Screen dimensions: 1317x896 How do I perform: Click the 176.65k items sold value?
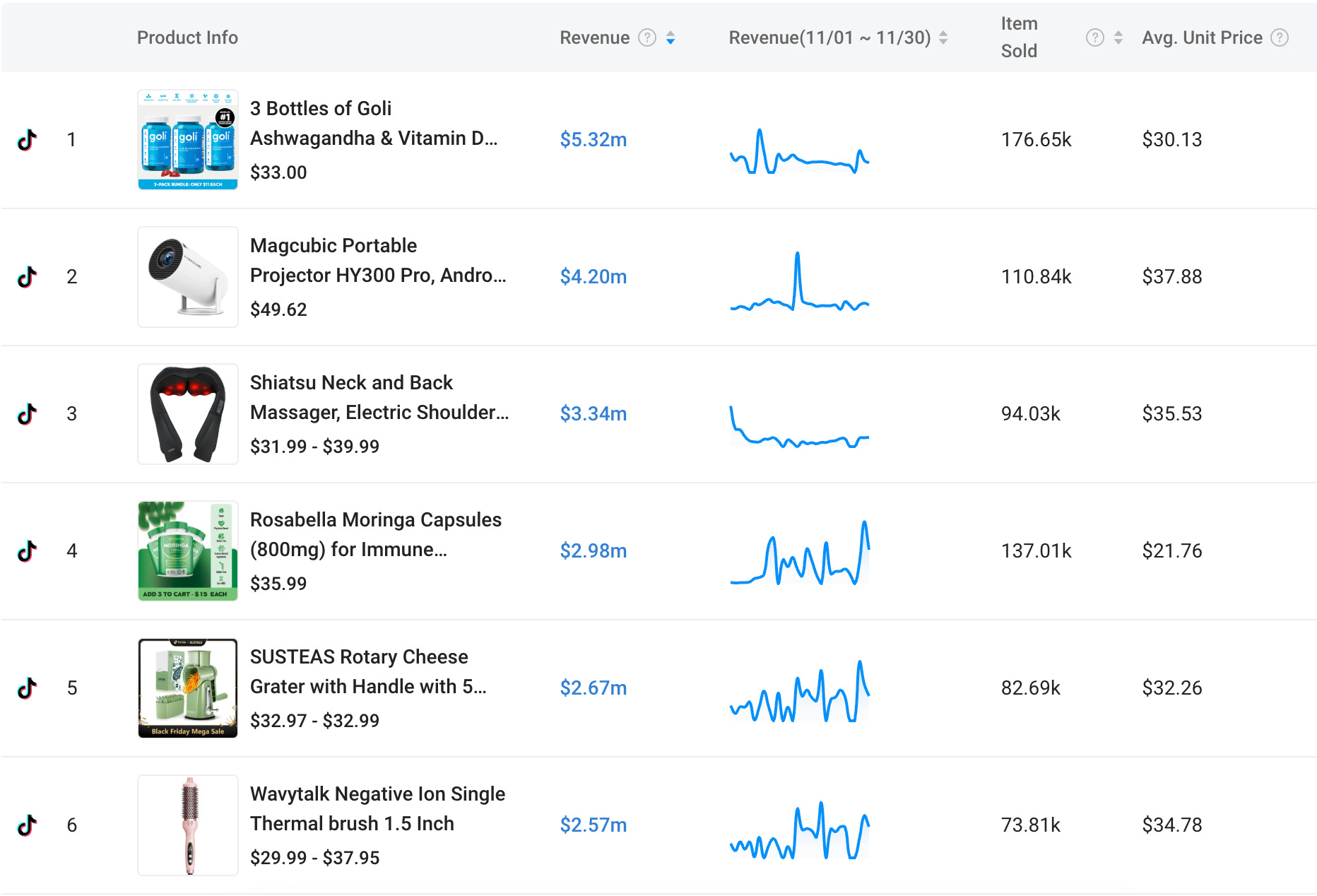(x=1036, y=140)
